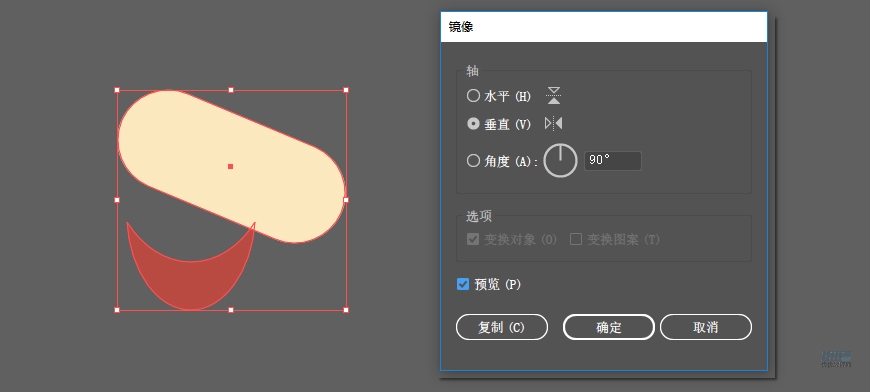This screenshot has width=870, height=392.
Task: Select the 垂直 (V) axis radio button
Action: tap(473, 124)
